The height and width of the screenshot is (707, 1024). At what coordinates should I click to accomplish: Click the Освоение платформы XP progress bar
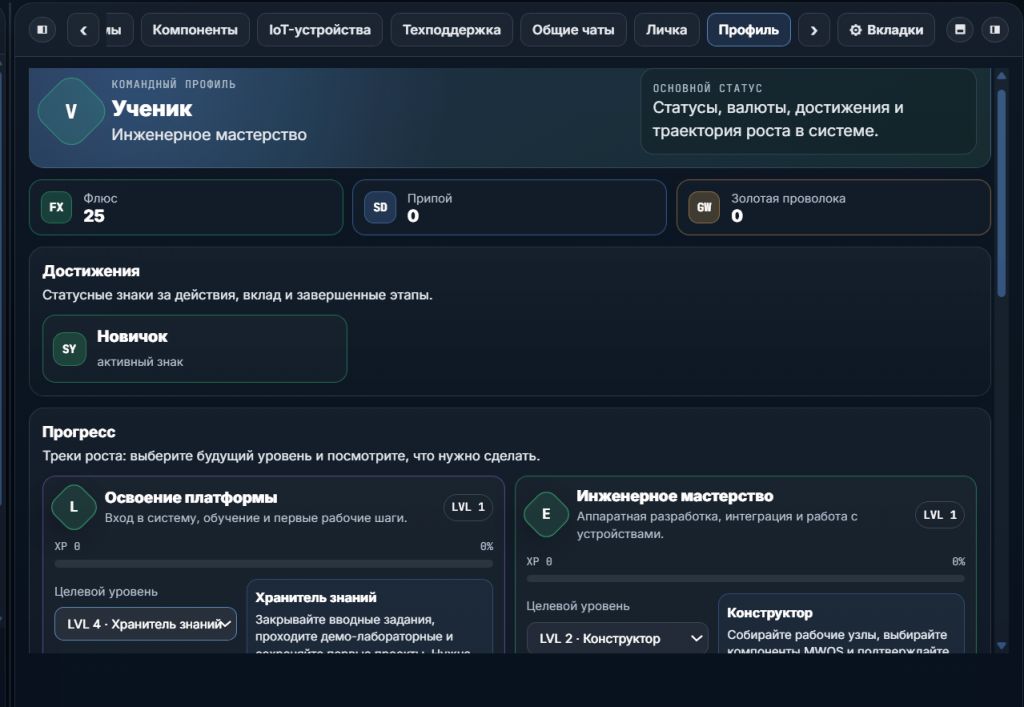pos(274,563)
